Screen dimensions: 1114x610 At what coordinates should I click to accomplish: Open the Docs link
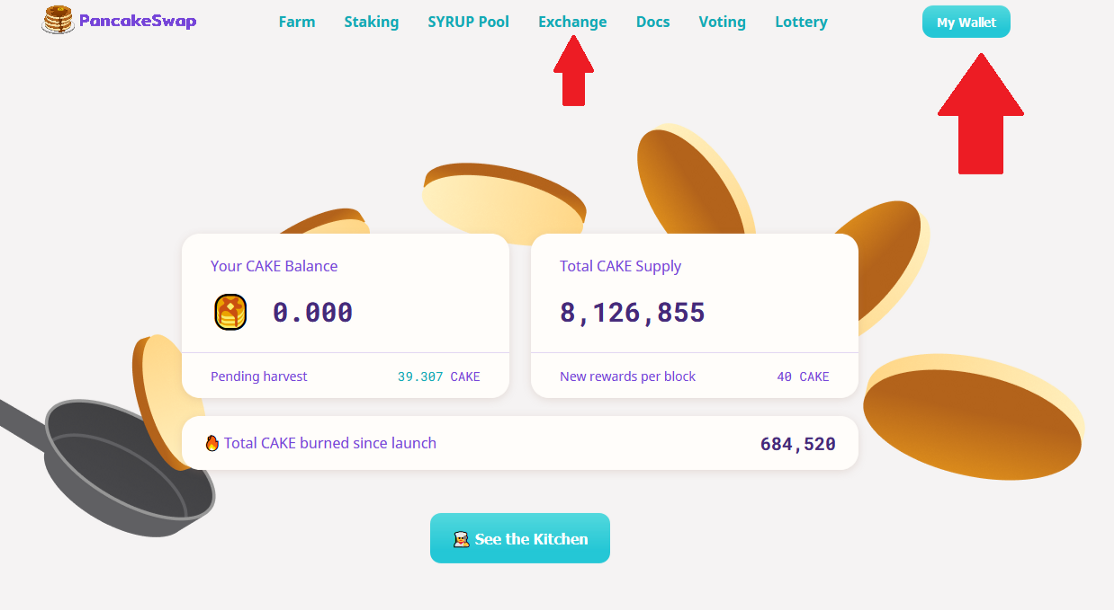653,22
